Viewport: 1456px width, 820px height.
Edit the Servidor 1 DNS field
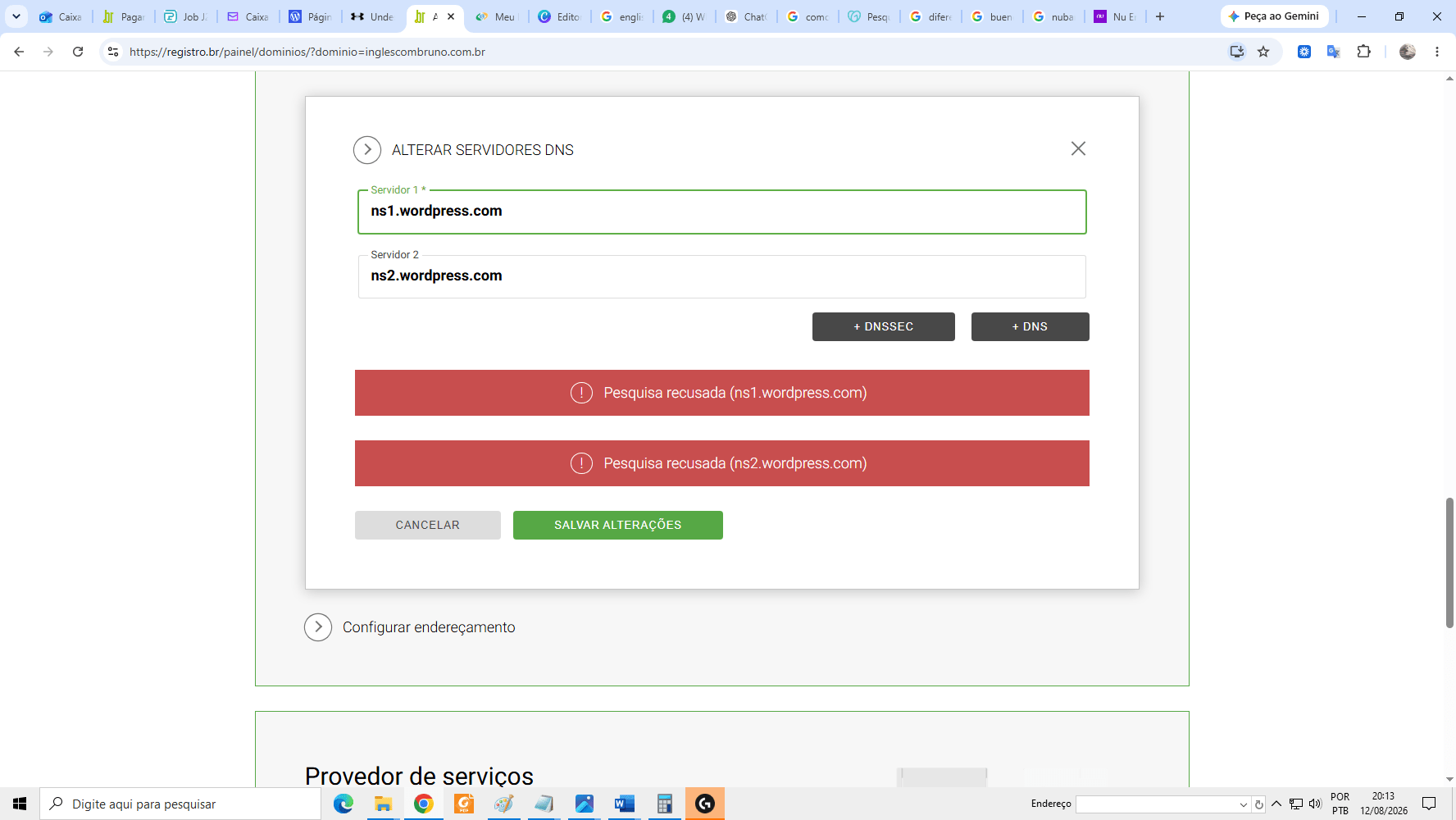(x=722, y=212)
